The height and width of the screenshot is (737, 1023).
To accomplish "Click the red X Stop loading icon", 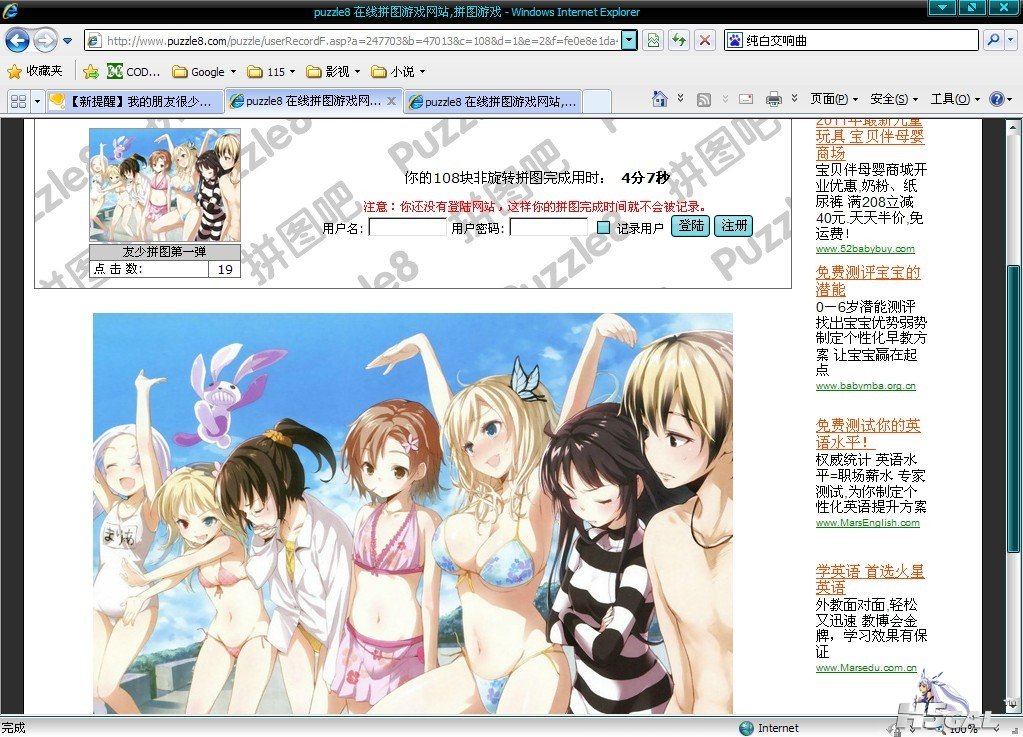I will 705,40.
